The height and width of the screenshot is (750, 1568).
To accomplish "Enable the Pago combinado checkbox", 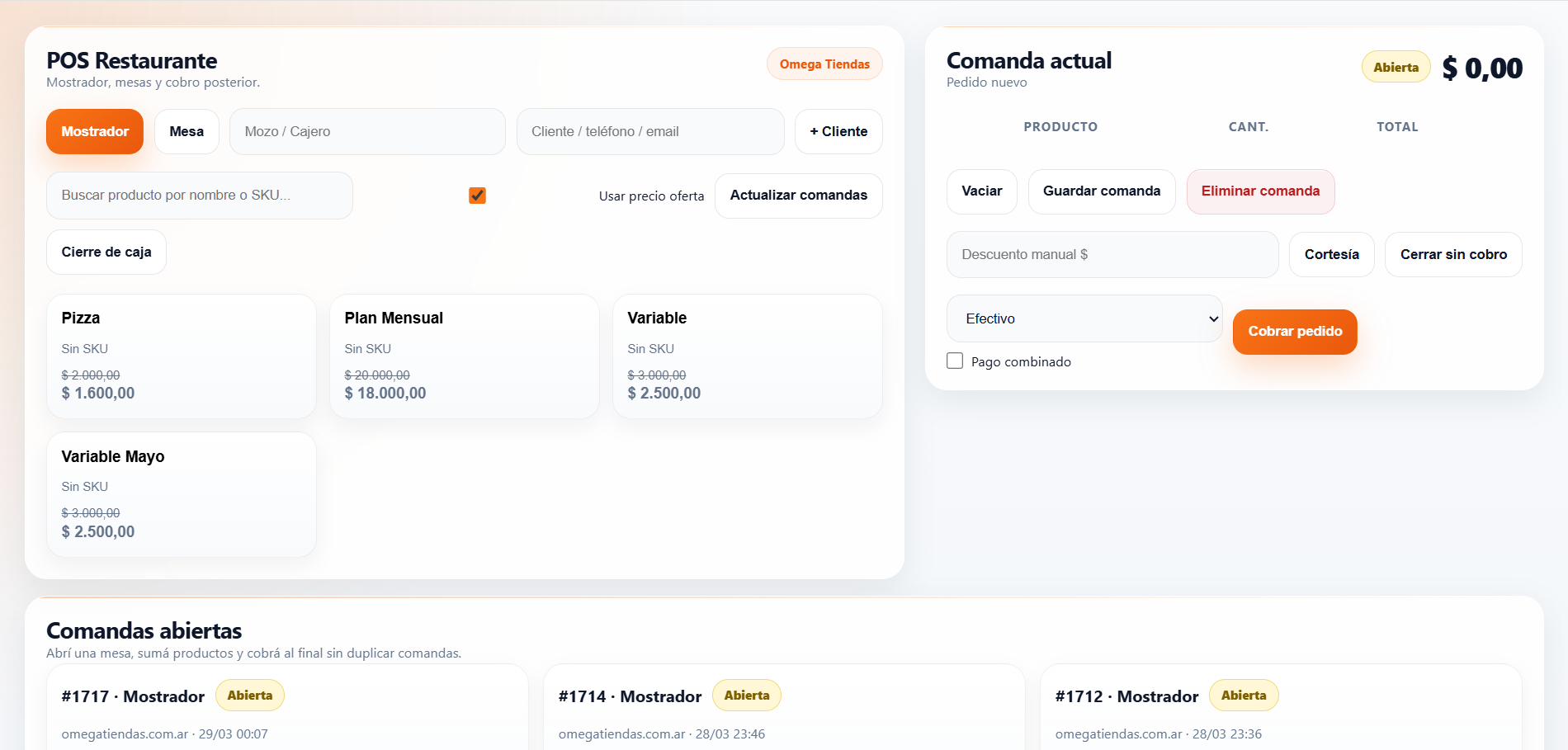I will [x=955, y=361].
